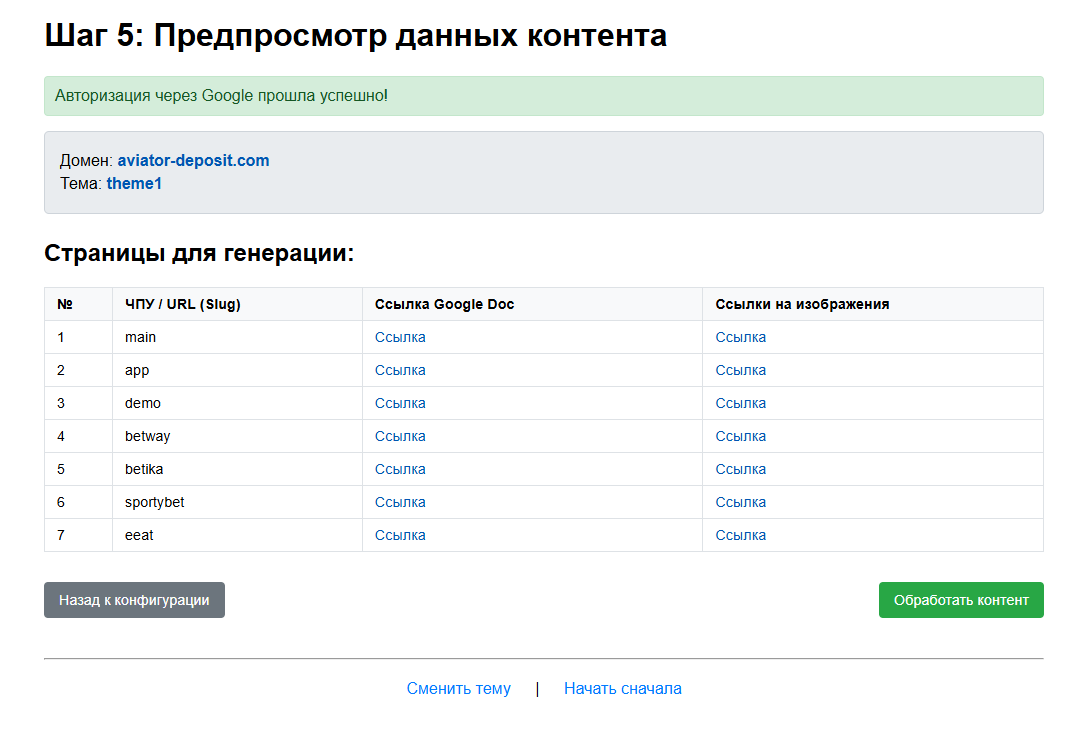This screenshot has width=1089, height=747.
Task: Open the image links for the main page
Action: pyautogui.click(x=740, y=337)
